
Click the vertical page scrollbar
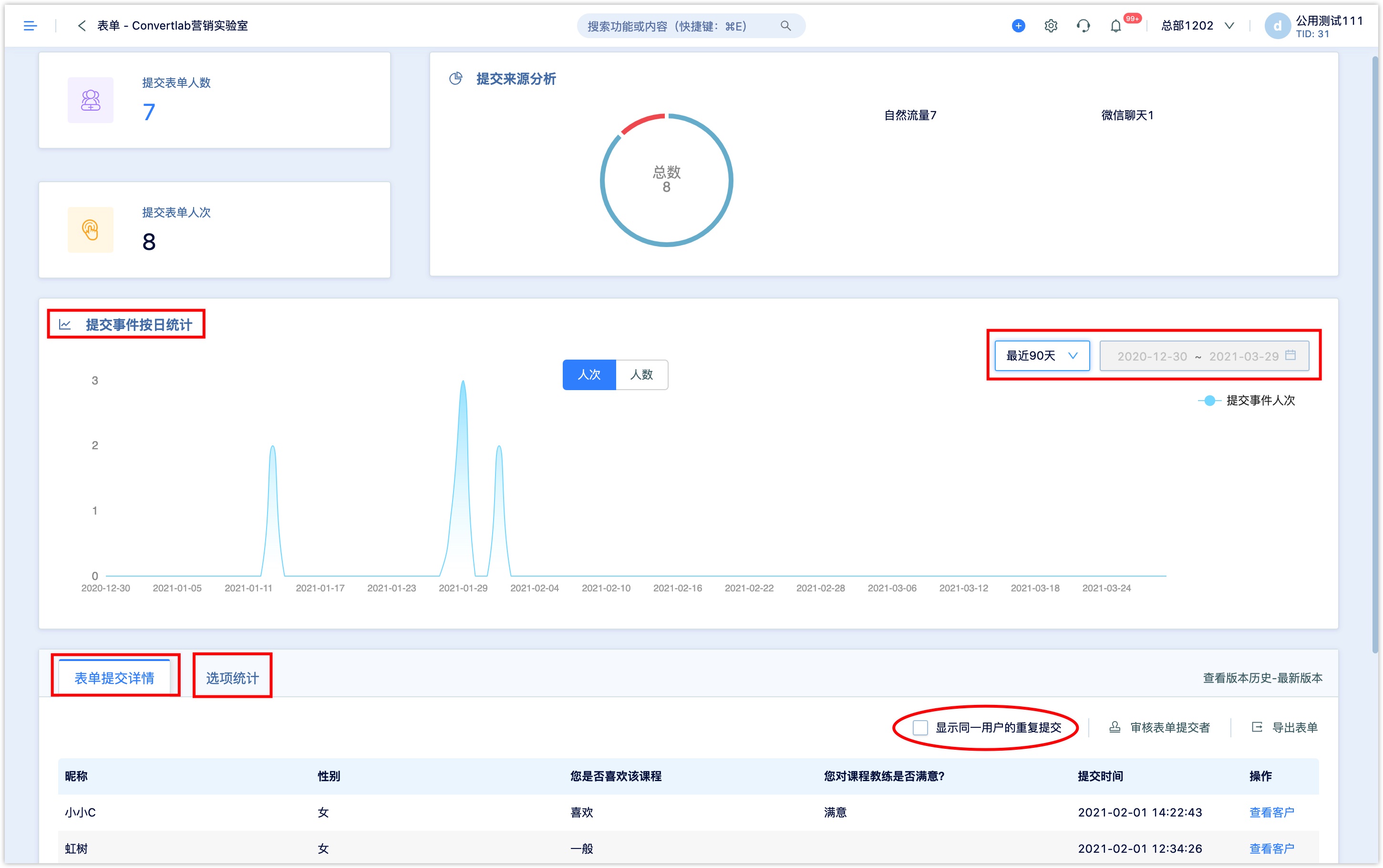pos(1375,354)
